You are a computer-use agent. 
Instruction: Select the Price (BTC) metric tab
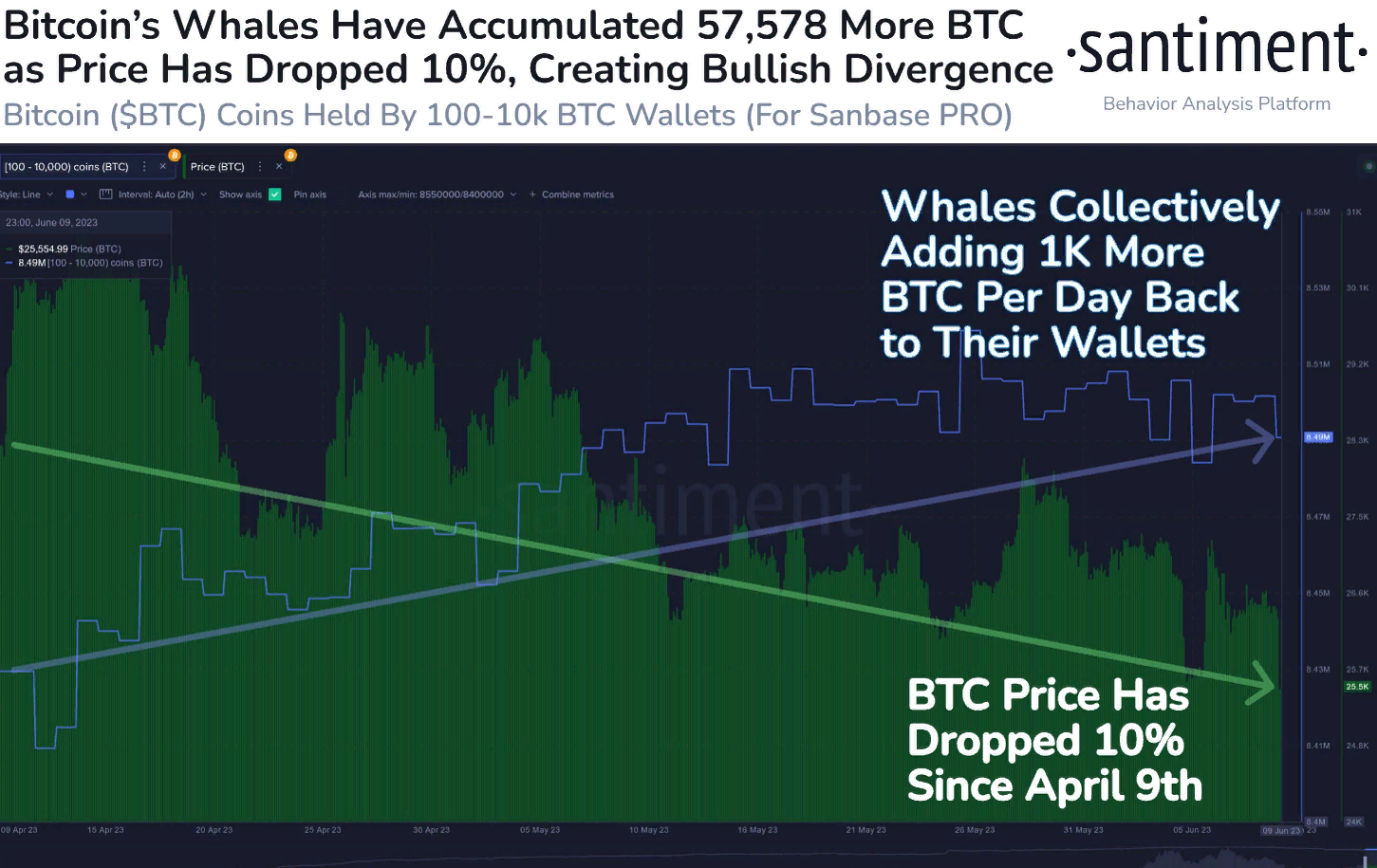[217, 167]
